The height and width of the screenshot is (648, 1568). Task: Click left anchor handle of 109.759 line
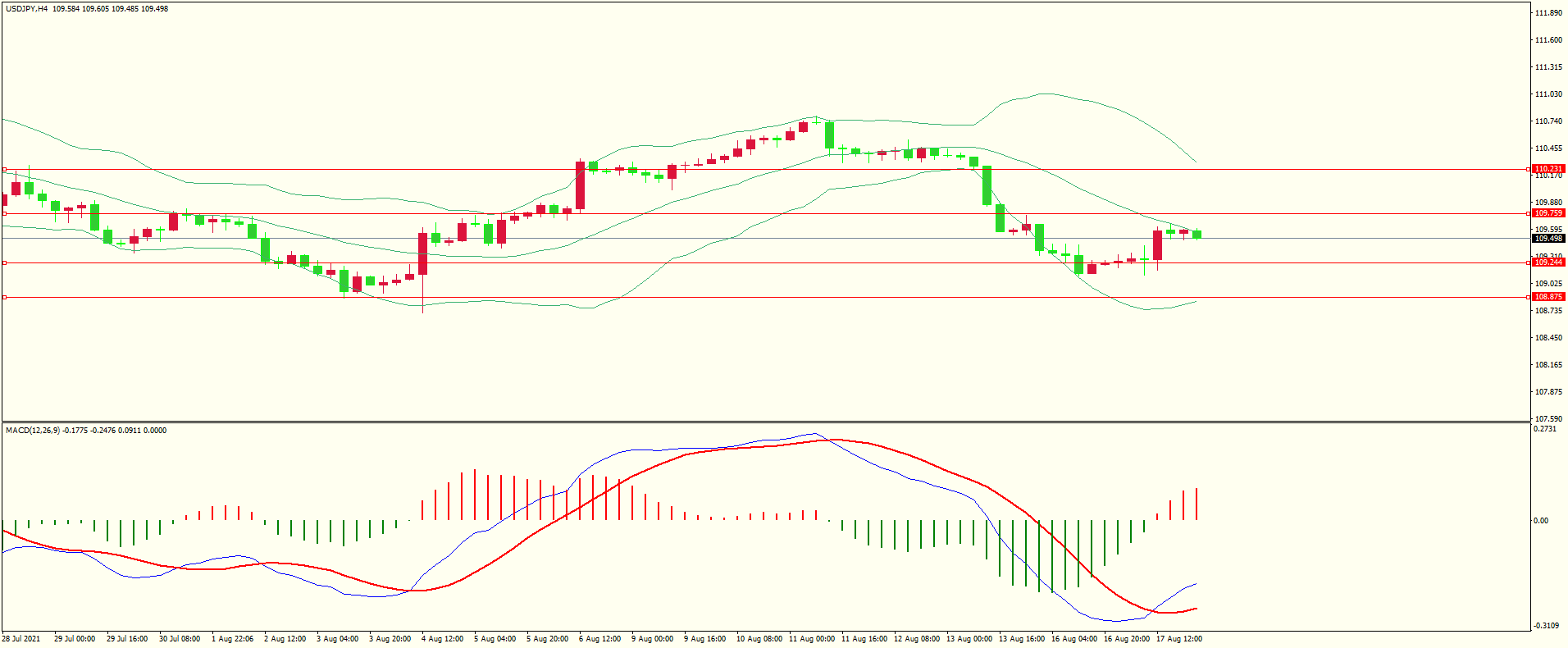tap(4, 213)
